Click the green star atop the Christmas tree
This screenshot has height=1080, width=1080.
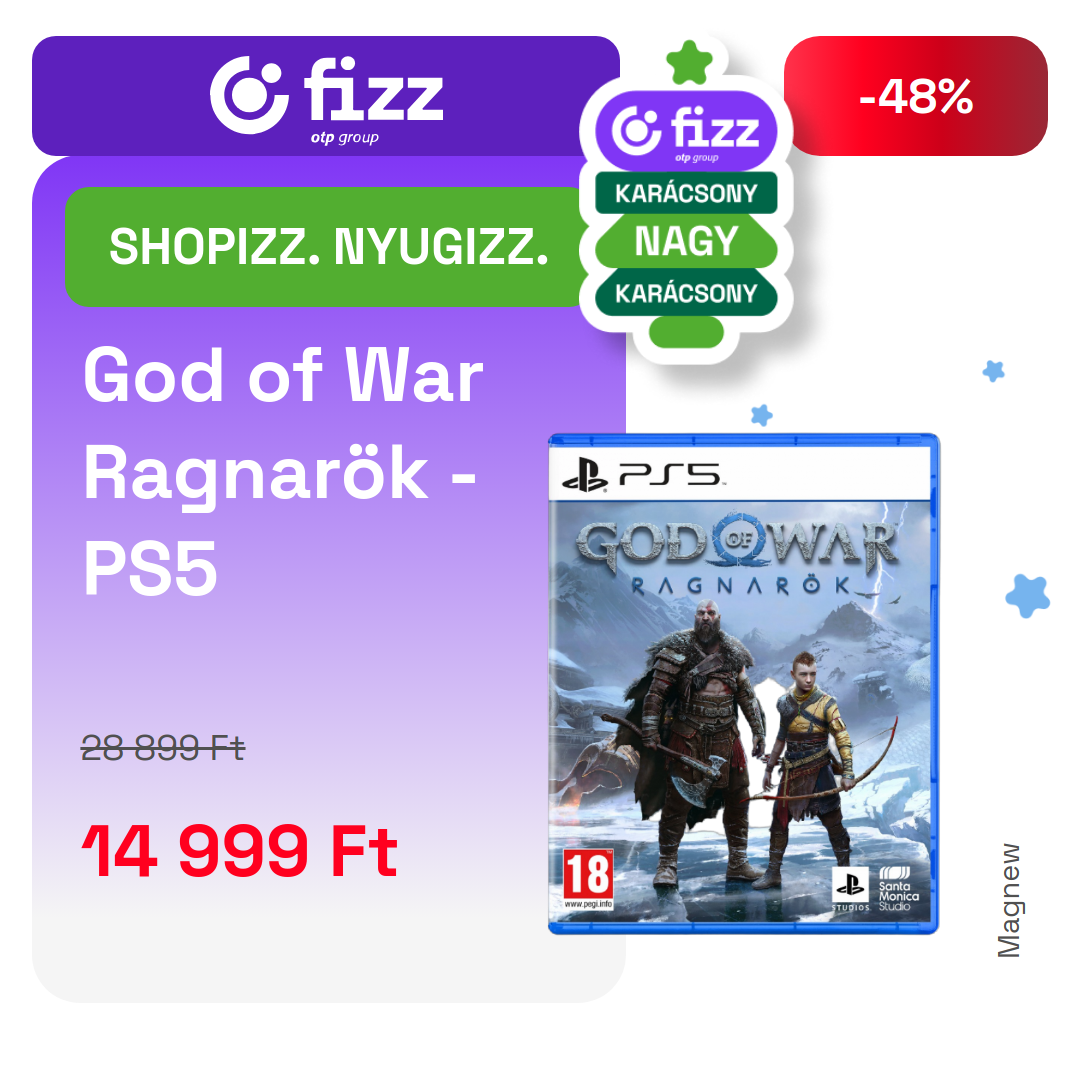[x=689, y=63]
